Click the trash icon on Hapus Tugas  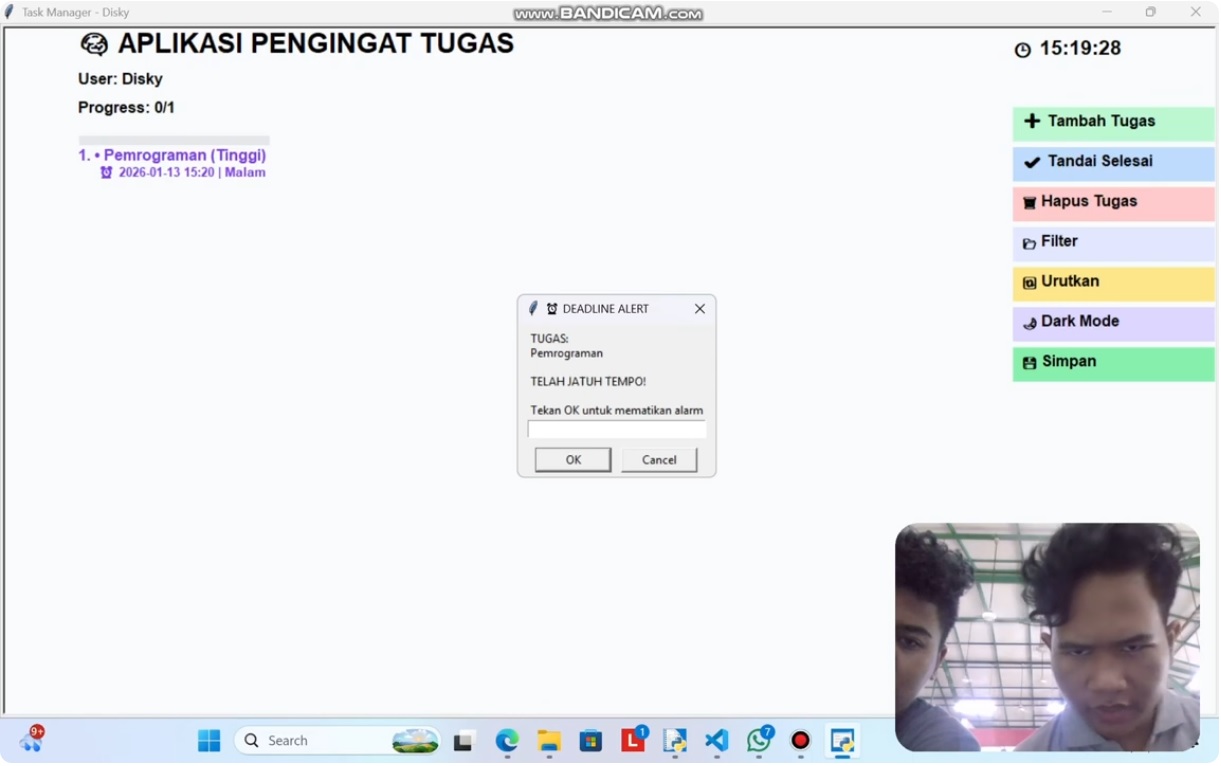(1029, 202)
